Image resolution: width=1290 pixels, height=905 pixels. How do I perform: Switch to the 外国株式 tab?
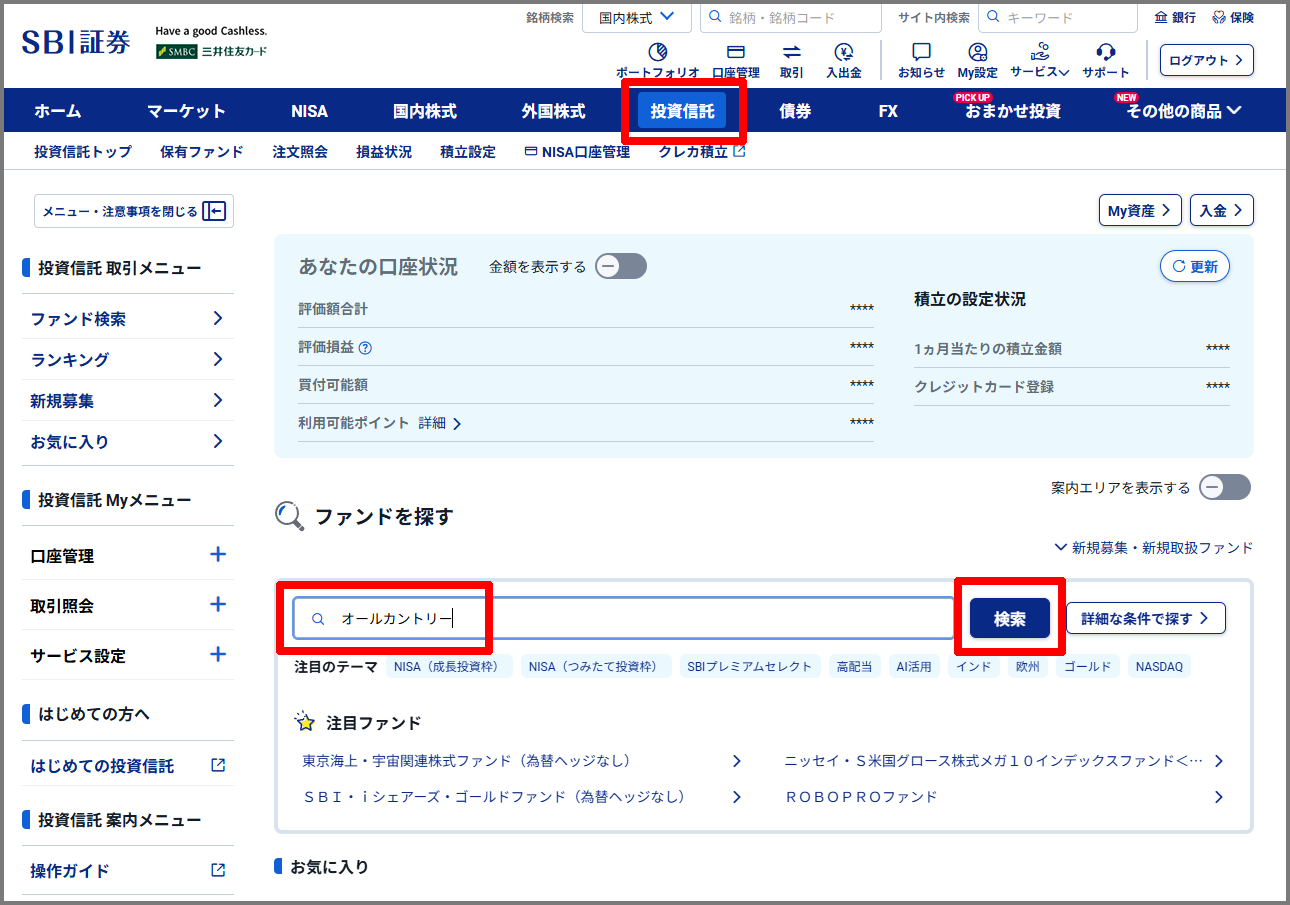(x=556, y=110)
